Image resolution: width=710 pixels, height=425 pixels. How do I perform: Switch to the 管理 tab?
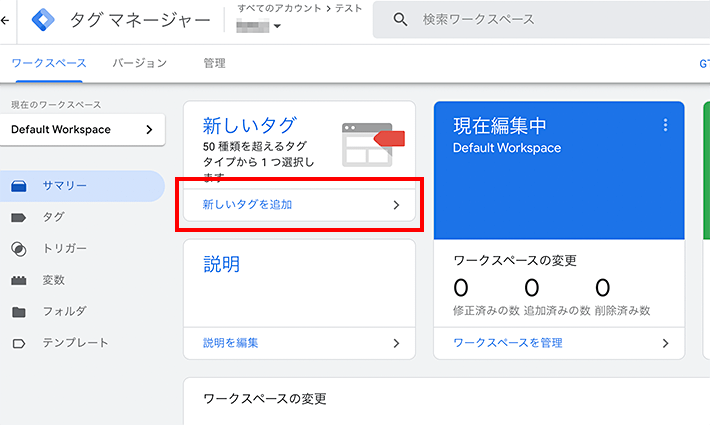(214, 63)
